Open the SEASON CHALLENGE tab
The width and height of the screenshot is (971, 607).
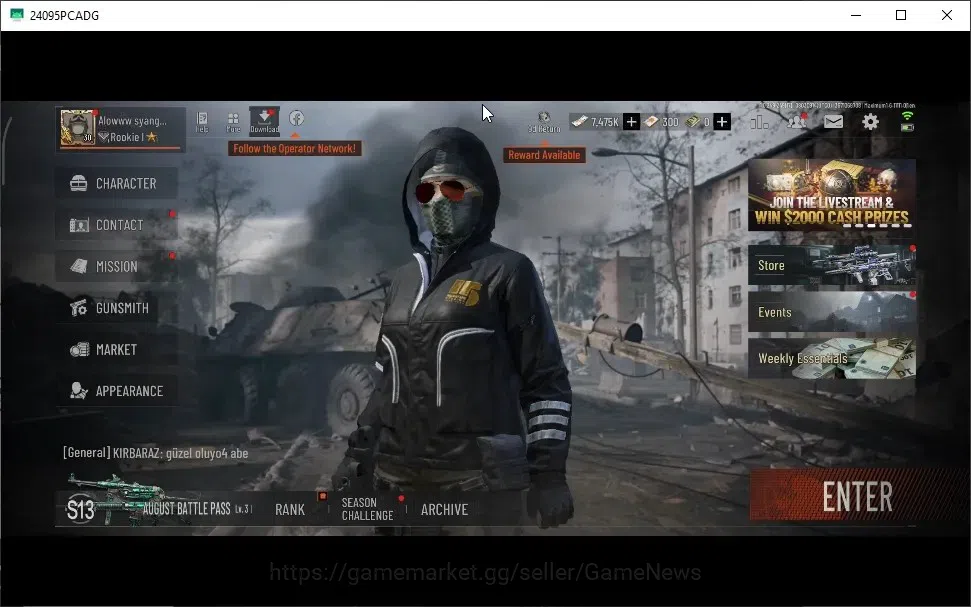coord(367,509)
